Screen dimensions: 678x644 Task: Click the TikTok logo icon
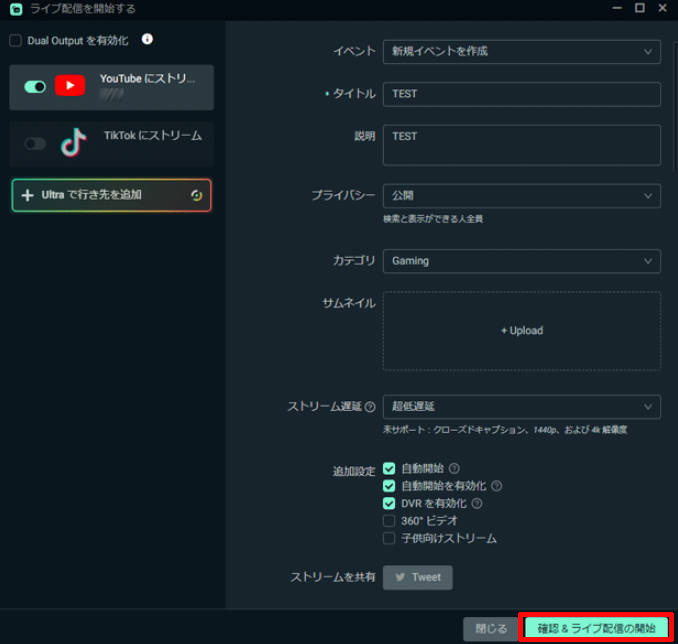point(74,143)
